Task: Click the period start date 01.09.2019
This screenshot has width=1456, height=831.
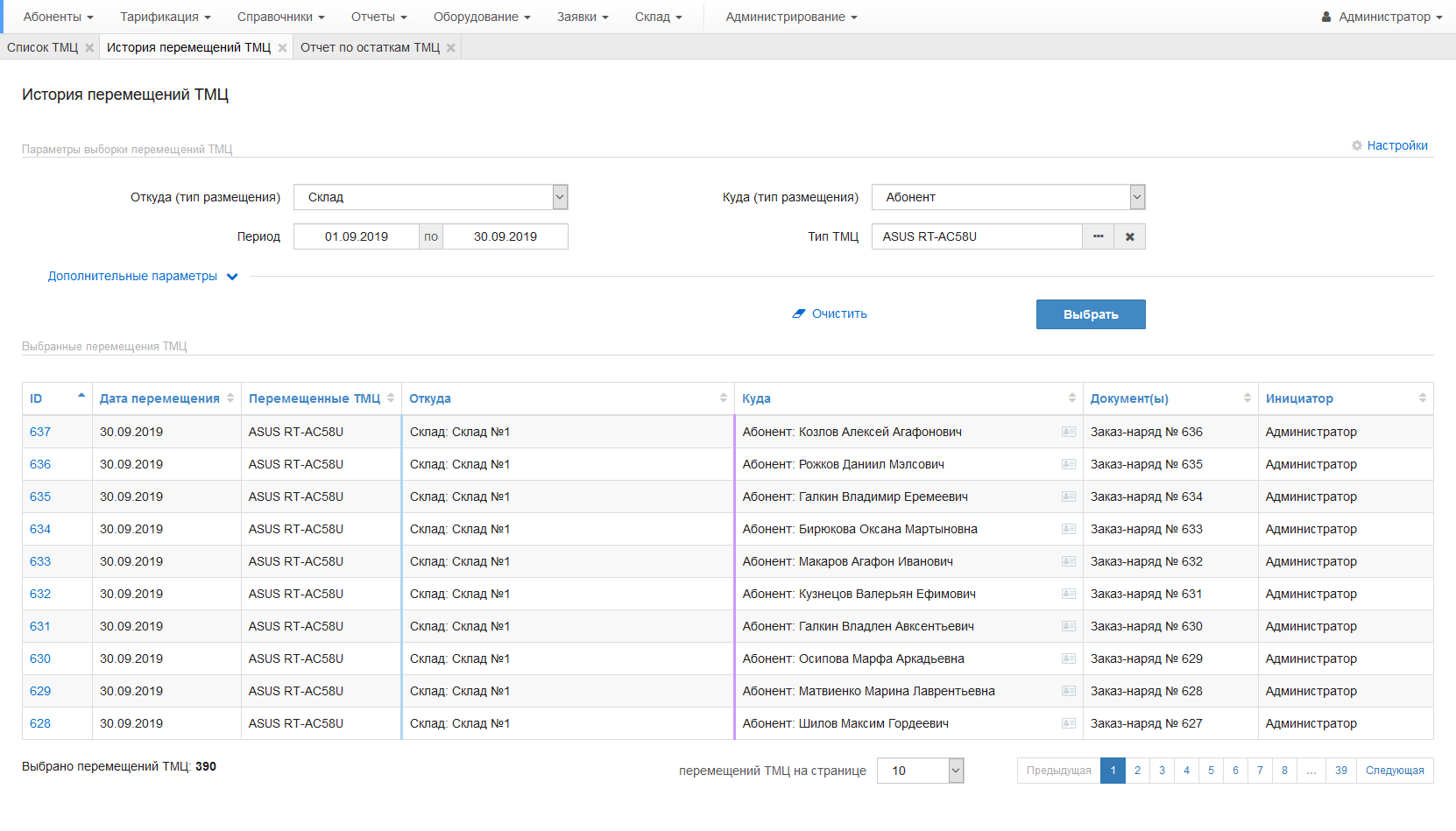Action: [357, 236]
